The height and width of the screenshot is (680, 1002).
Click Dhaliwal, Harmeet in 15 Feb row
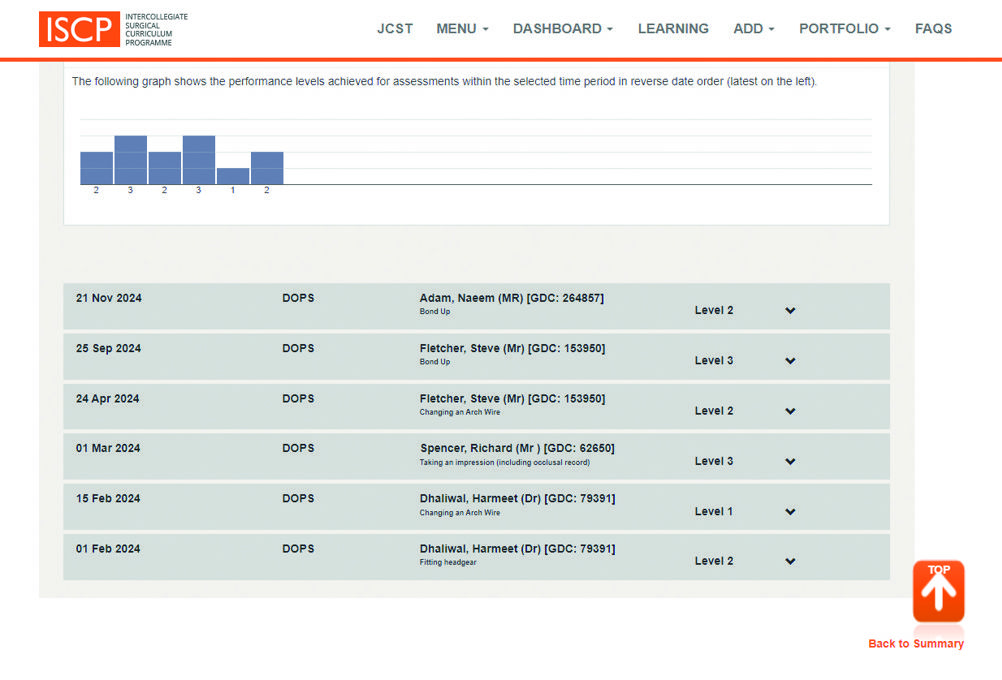517,498
